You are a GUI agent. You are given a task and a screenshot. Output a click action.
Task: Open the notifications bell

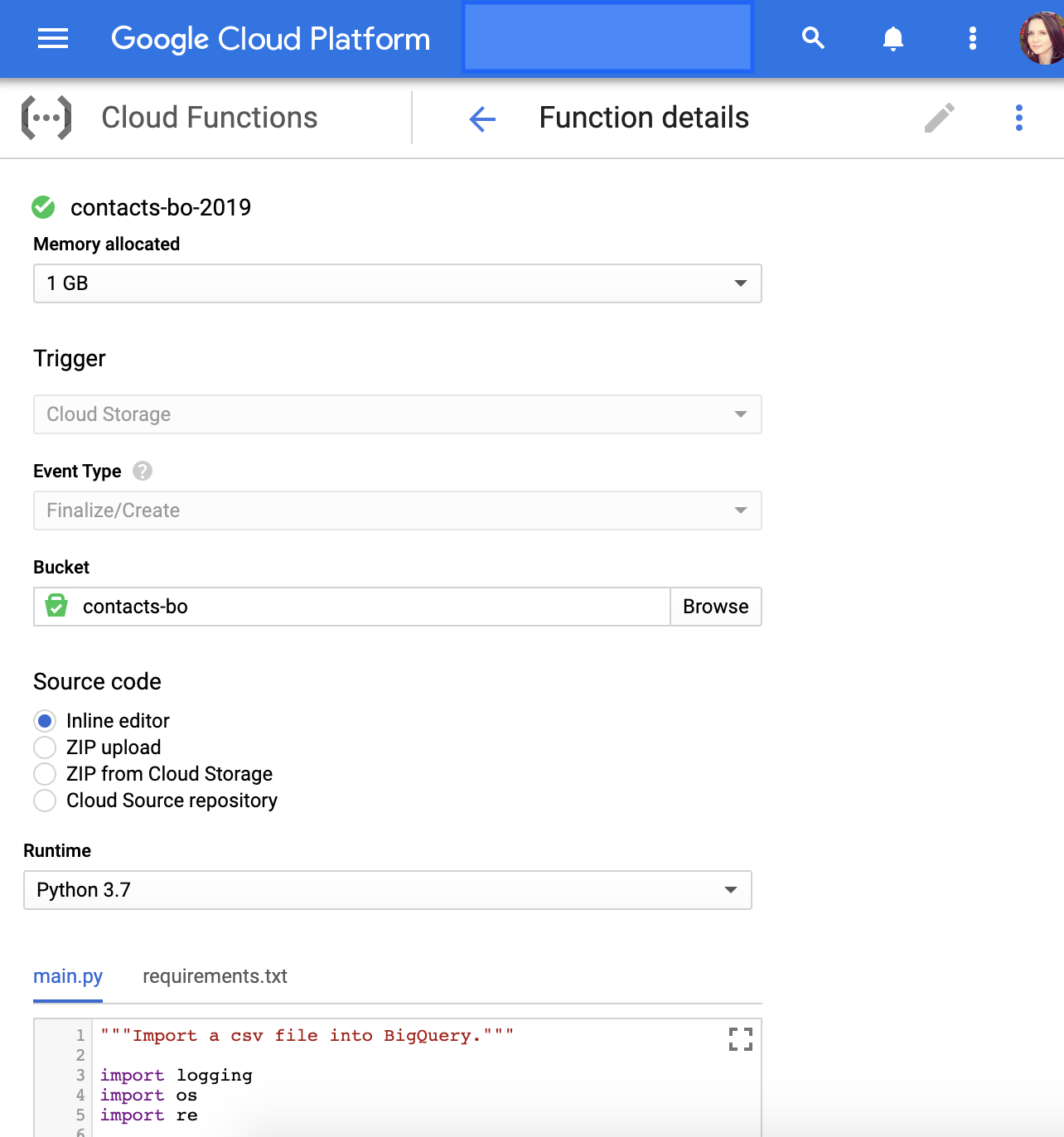tap(892, 38)
